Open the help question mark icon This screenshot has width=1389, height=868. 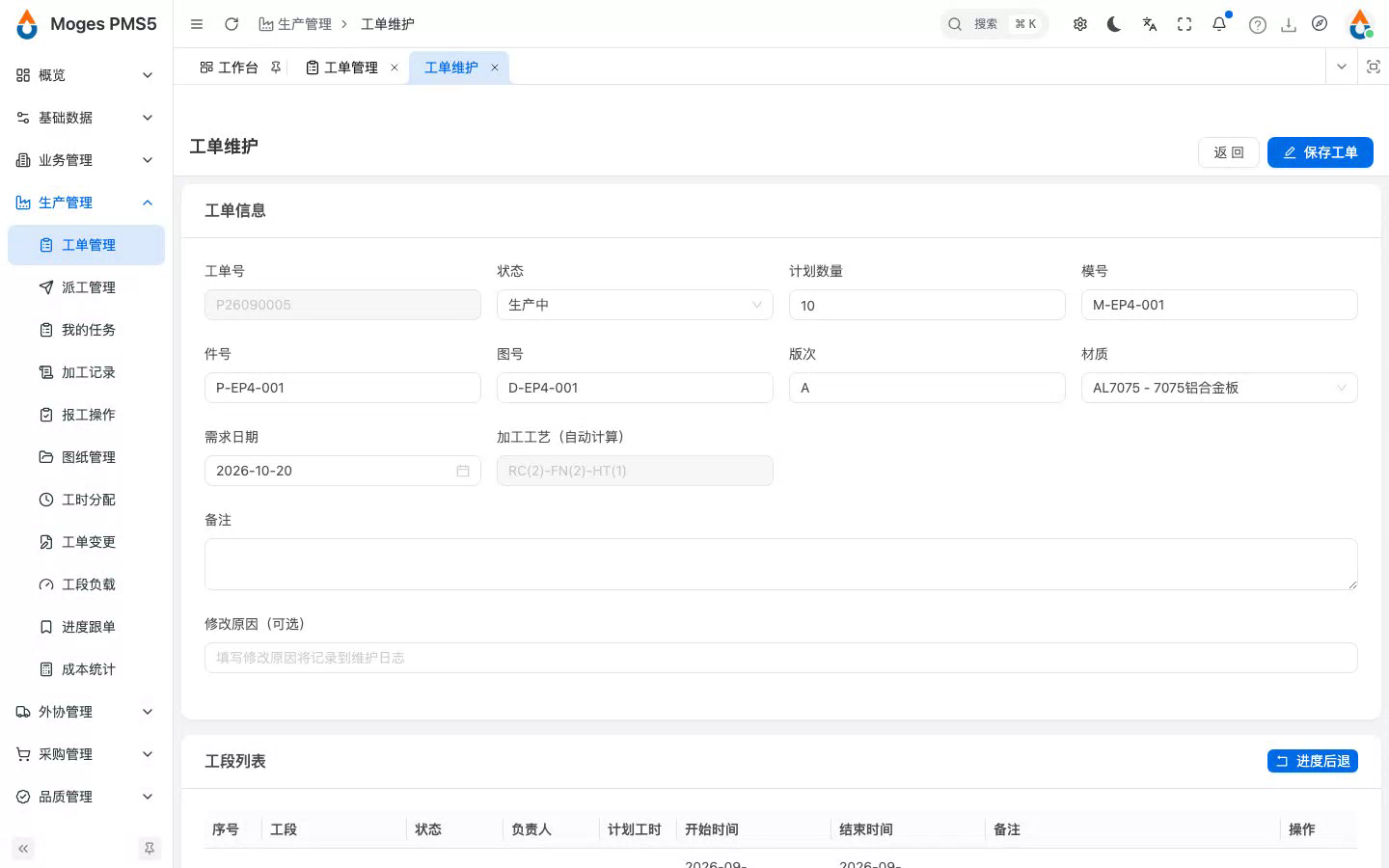click(1258, 25)
